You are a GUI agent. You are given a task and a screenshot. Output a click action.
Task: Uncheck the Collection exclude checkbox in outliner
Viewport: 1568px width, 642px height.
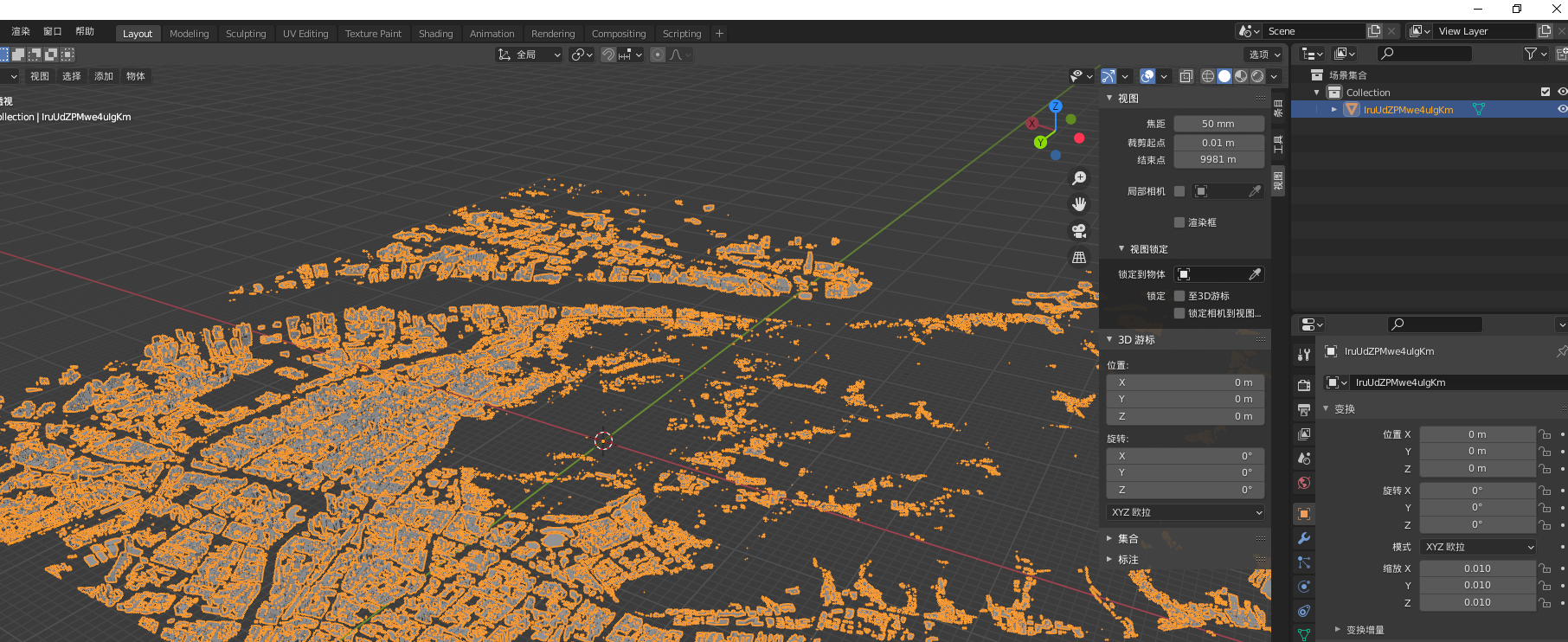click(x=1546, y=92)
